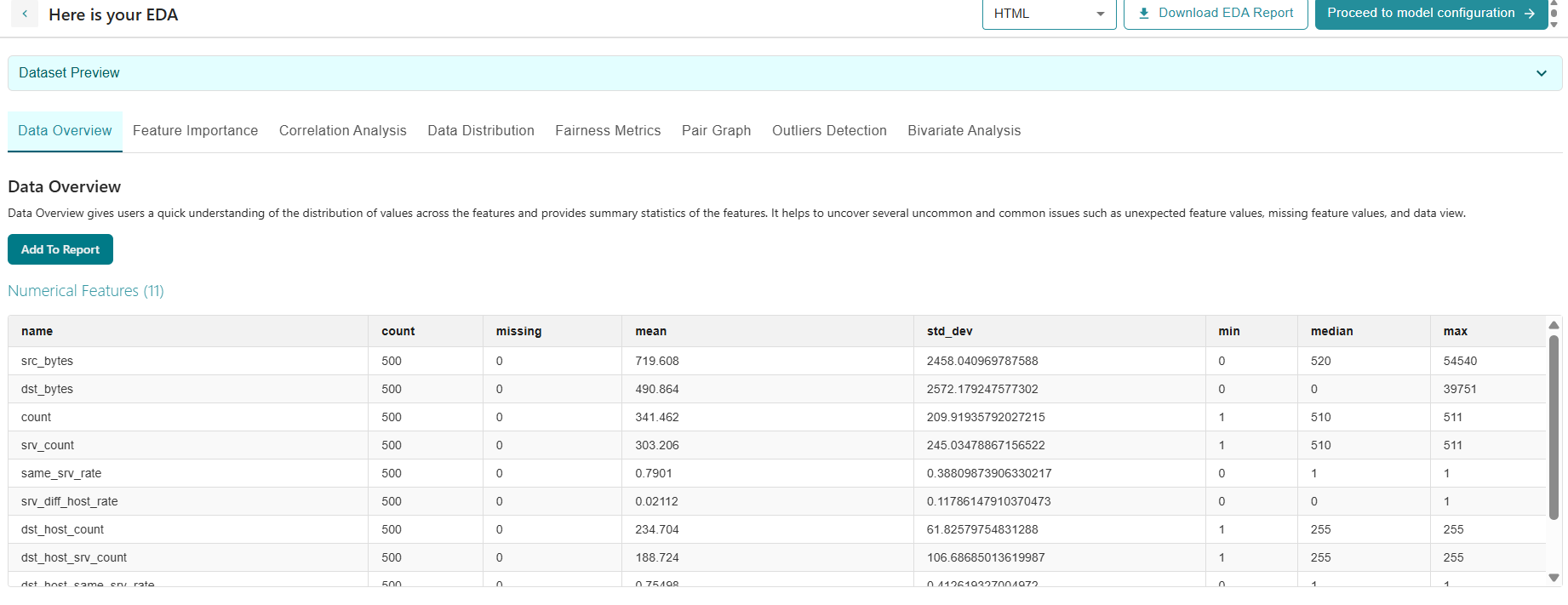The height and width of the screenshot is (605, 1568).
Task: Select the Data Overview tab
Action: [65, 131]
